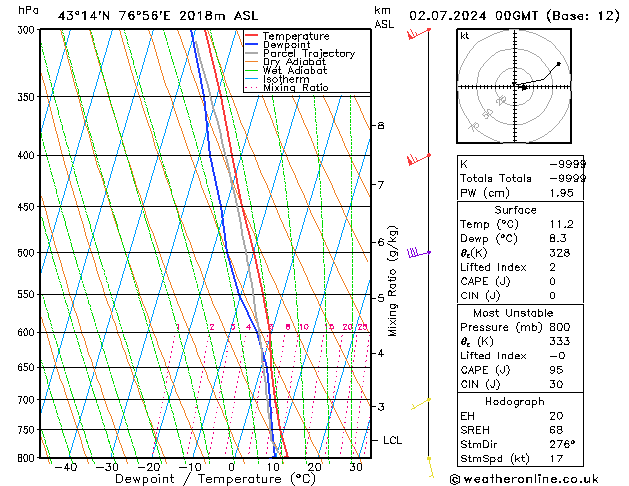Click the yellow wind barb at 700 hPa
Screen dimensions: 629x486
pos(421,404)
